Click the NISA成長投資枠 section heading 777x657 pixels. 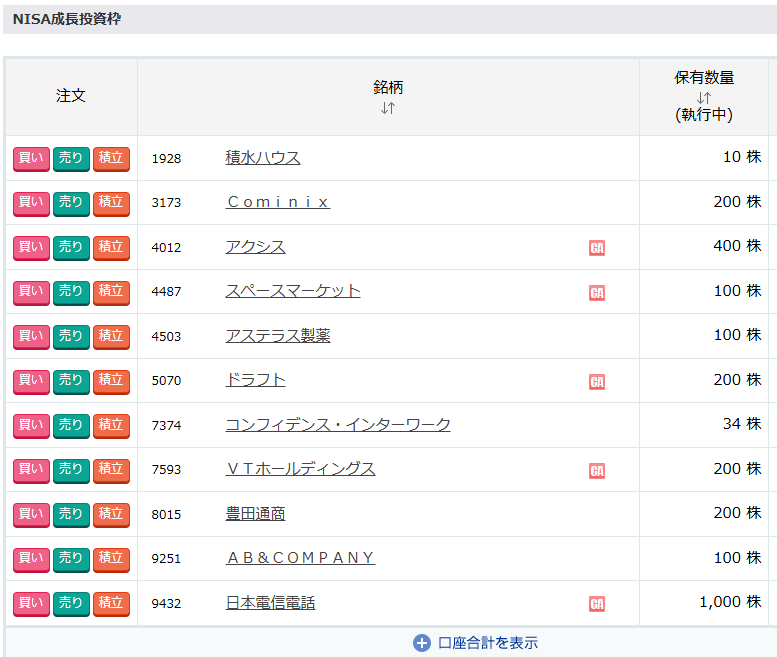tap(67, 19)
